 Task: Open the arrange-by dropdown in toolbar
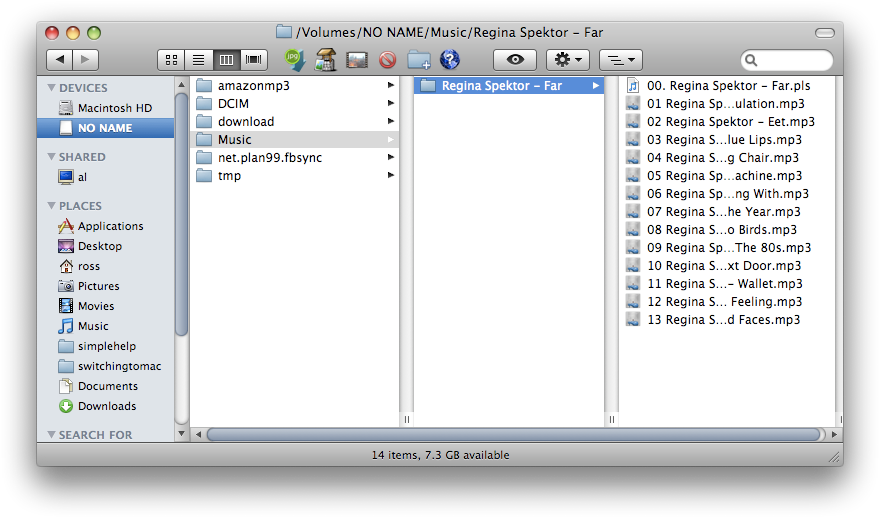tap(621, 59)
